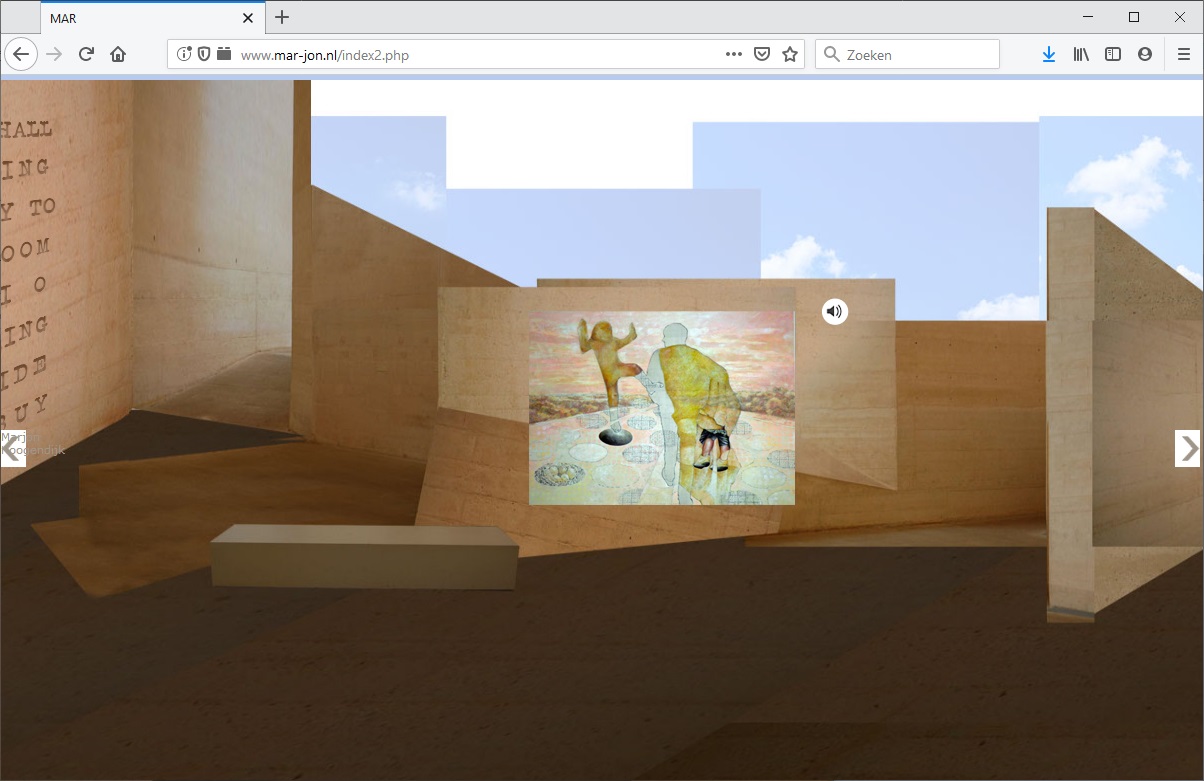Save page to Pocket

[x=762, y=55]
